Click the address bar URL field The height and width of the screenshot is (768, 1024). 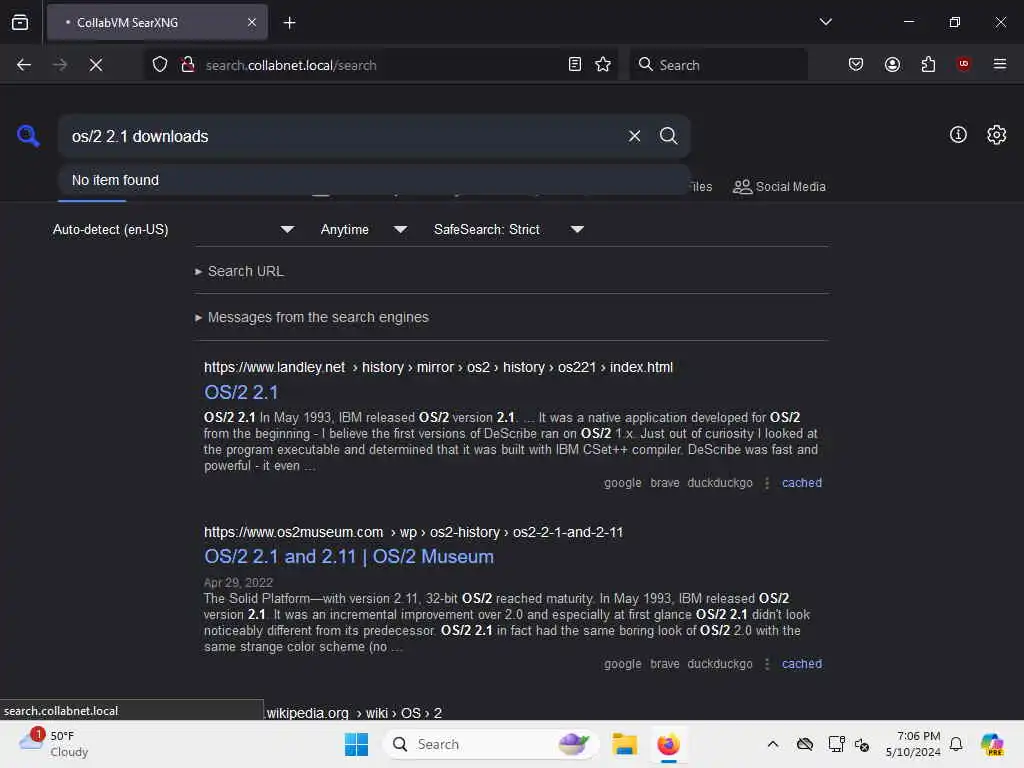(381, 65)
